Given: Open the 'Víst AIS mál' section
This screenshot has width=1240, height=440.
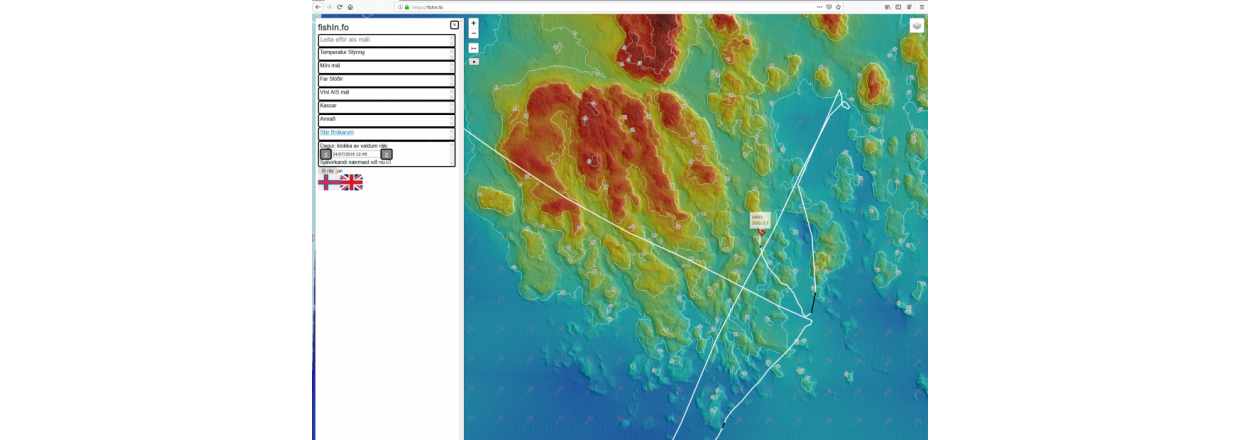Looking at the screenshot, I should (386, 93).
